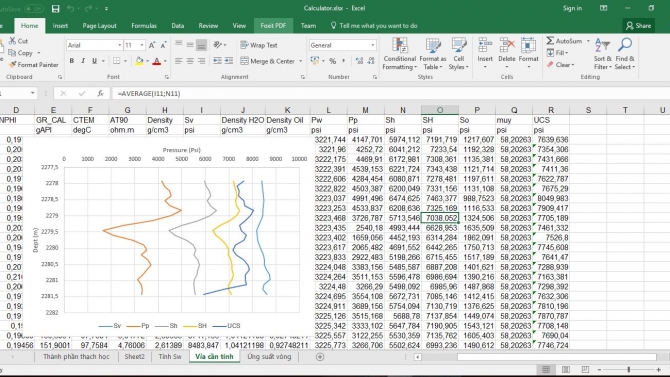Open the Insert ribbon tab
The width and height of the screenshot is (670, 377).
click(x=60, y=26)
